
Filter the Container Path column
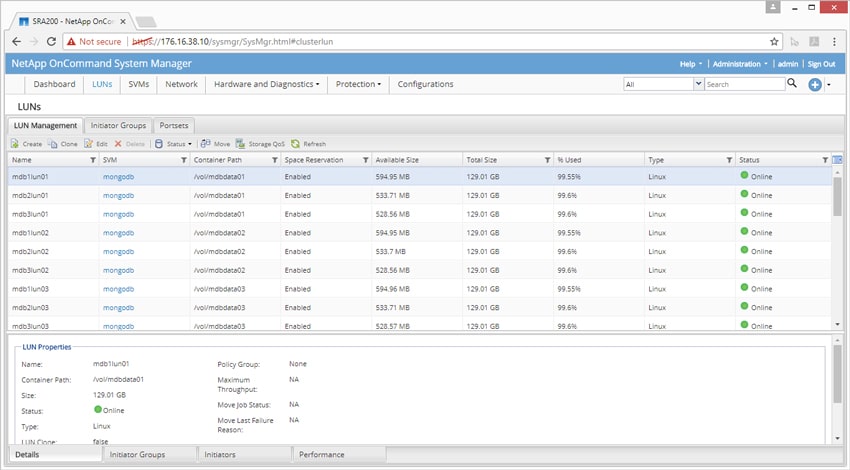(x=275, y=160)
